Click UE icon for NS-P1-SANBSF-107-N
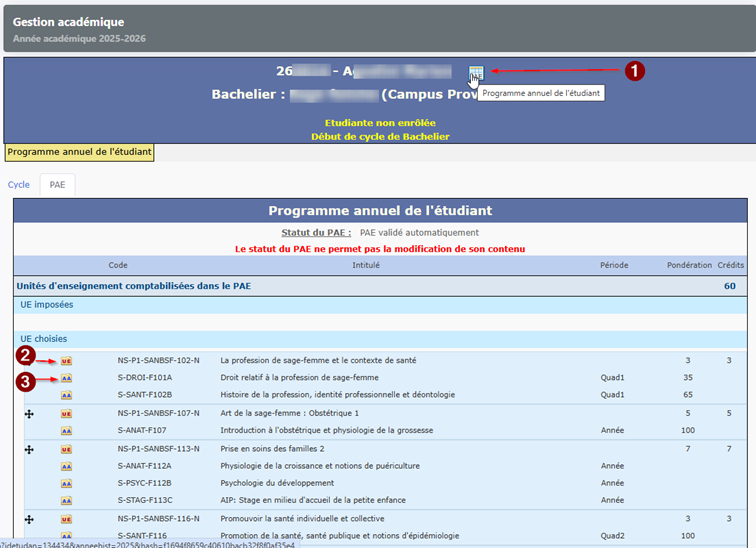 (67, 414)
